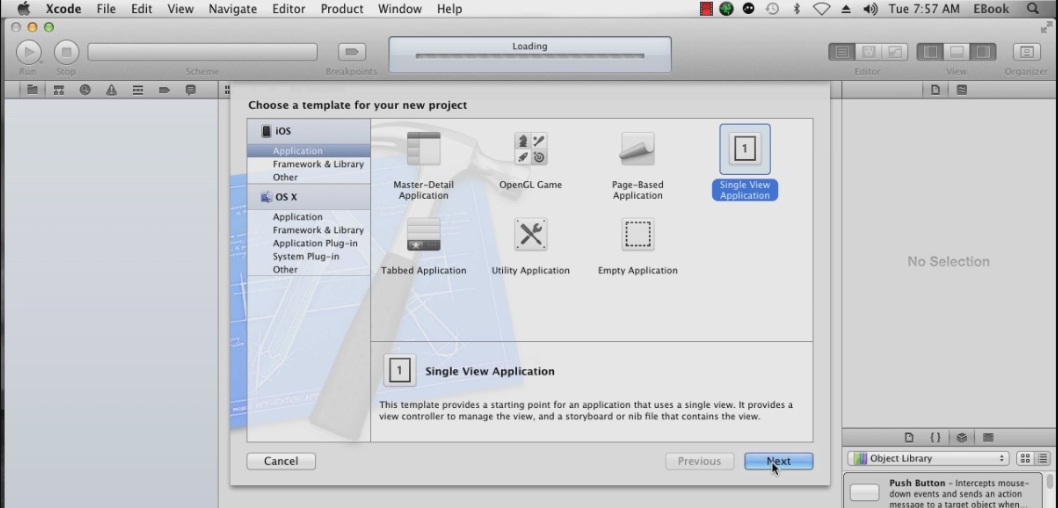Open the Scheme selector field
The height and width of the screenshot is (508, 1058).
(x=202, y=52)
